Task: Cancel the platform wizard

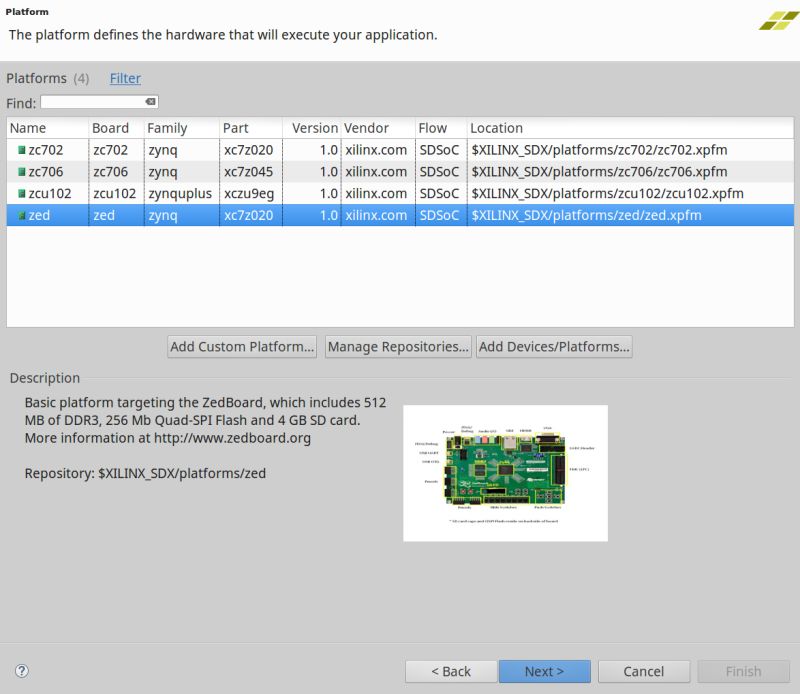Action: click(644, 672)
